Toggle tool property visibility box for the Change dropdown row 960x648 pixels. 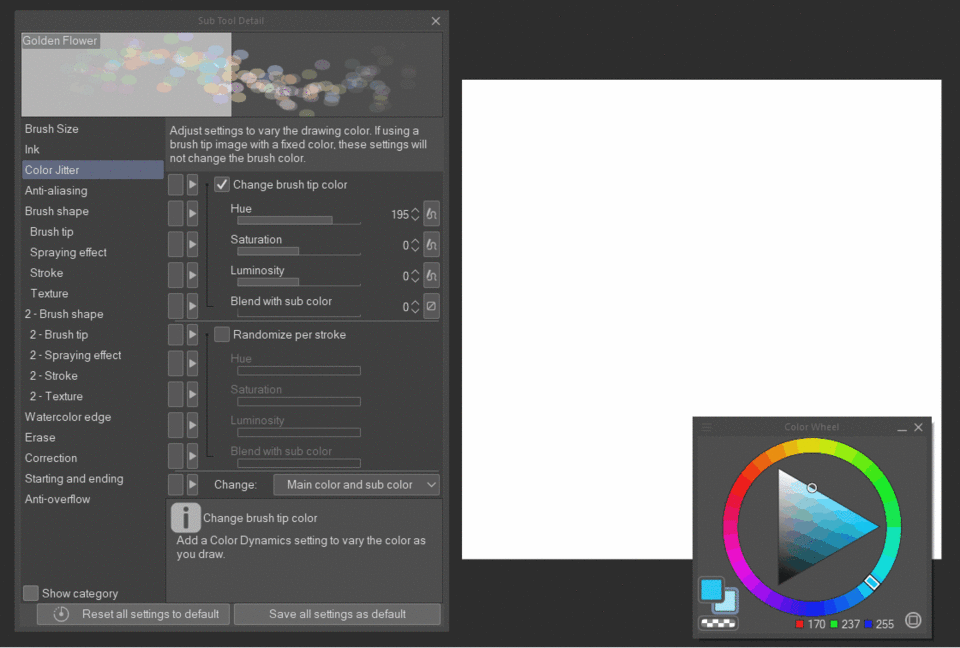(176, 484)
